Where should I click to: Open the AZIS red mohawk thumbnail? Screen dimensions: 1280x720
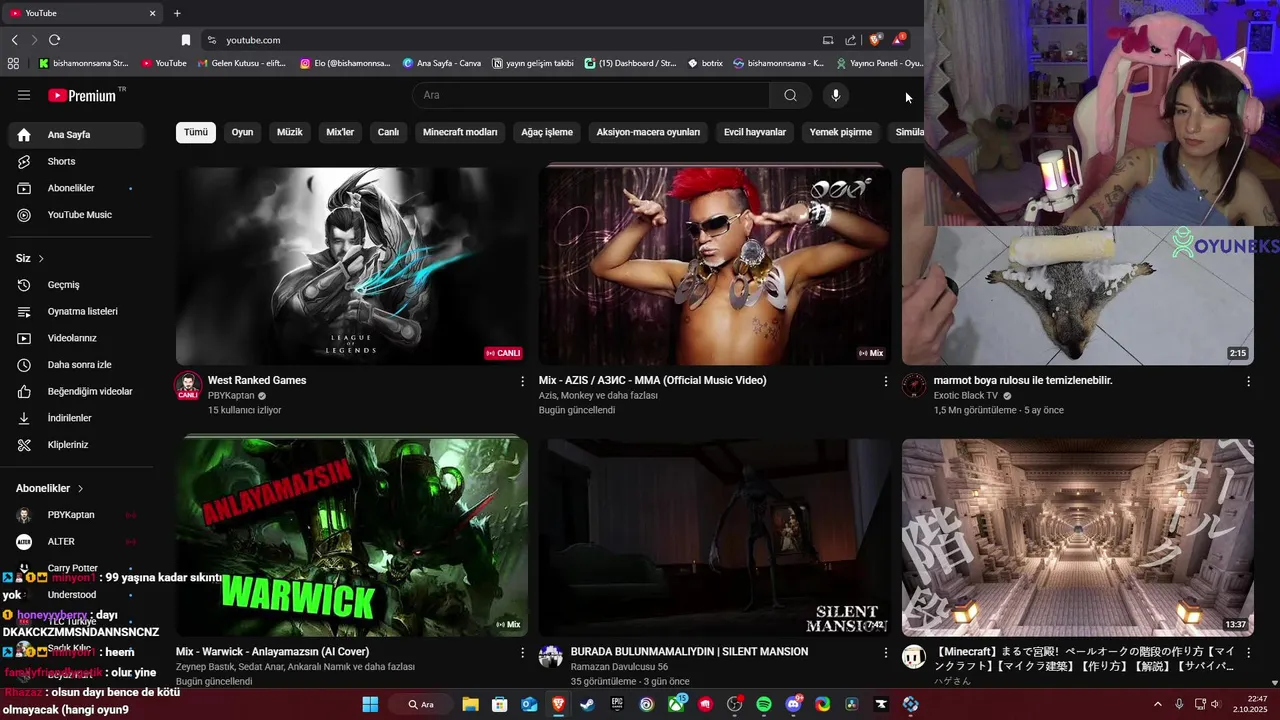[x=715, y=265]
